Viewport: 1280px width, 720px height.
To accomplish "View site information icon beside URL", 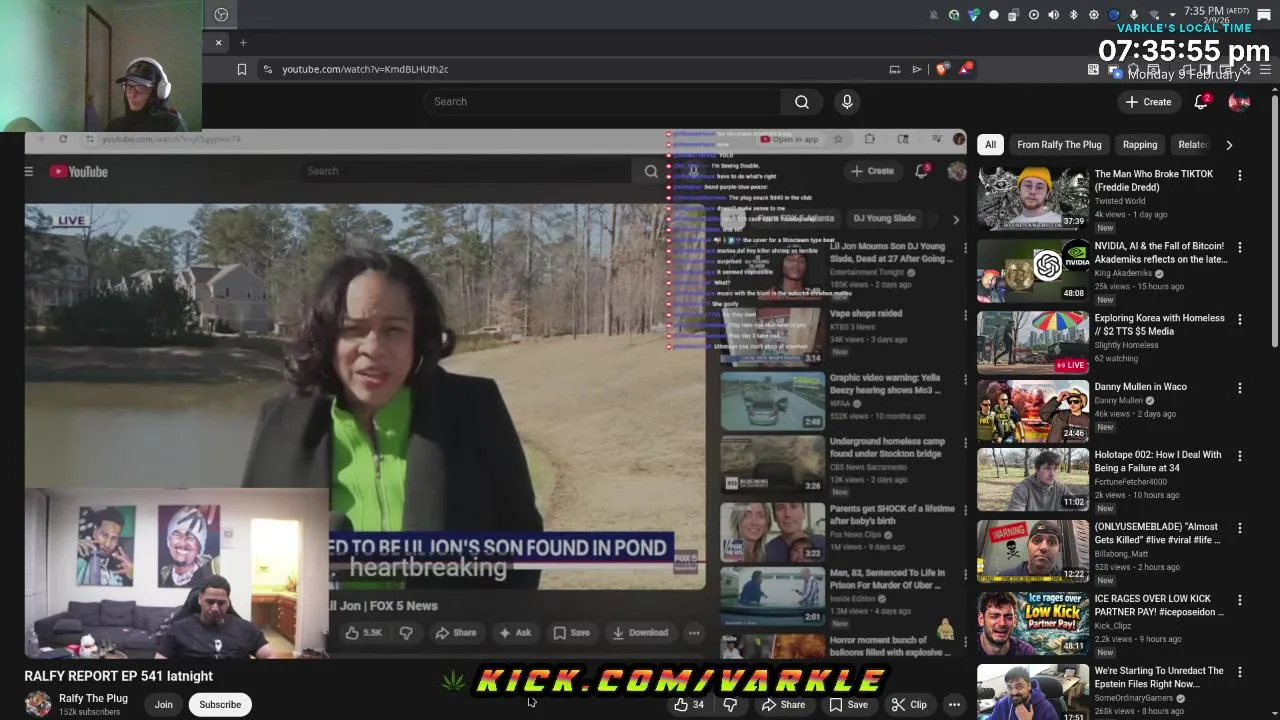I will click(x=267, y=69).
